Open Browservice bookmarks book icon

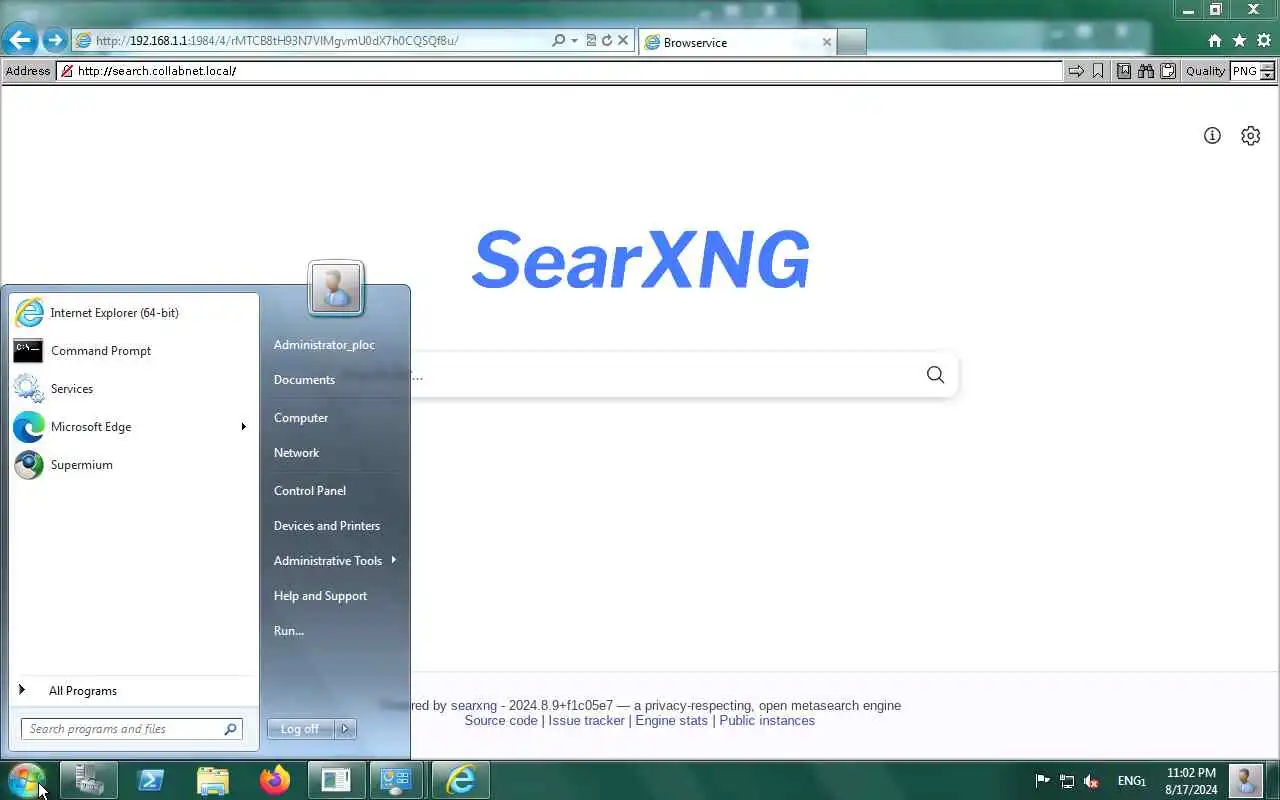(x=1124, y=71)
